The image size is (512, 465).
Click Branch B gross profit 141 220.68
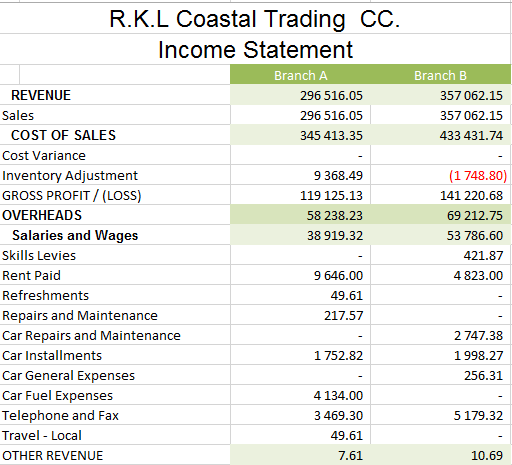pyautogui.click(x=471, y=196)
